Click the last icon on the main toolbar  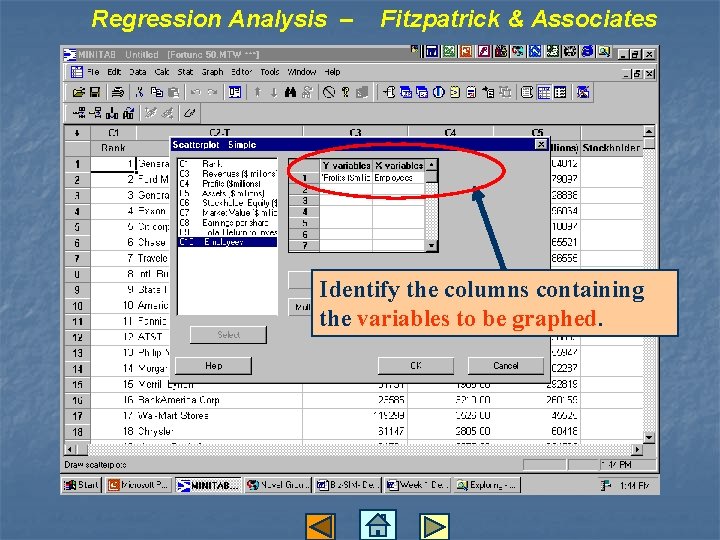(x=583, y=92)
